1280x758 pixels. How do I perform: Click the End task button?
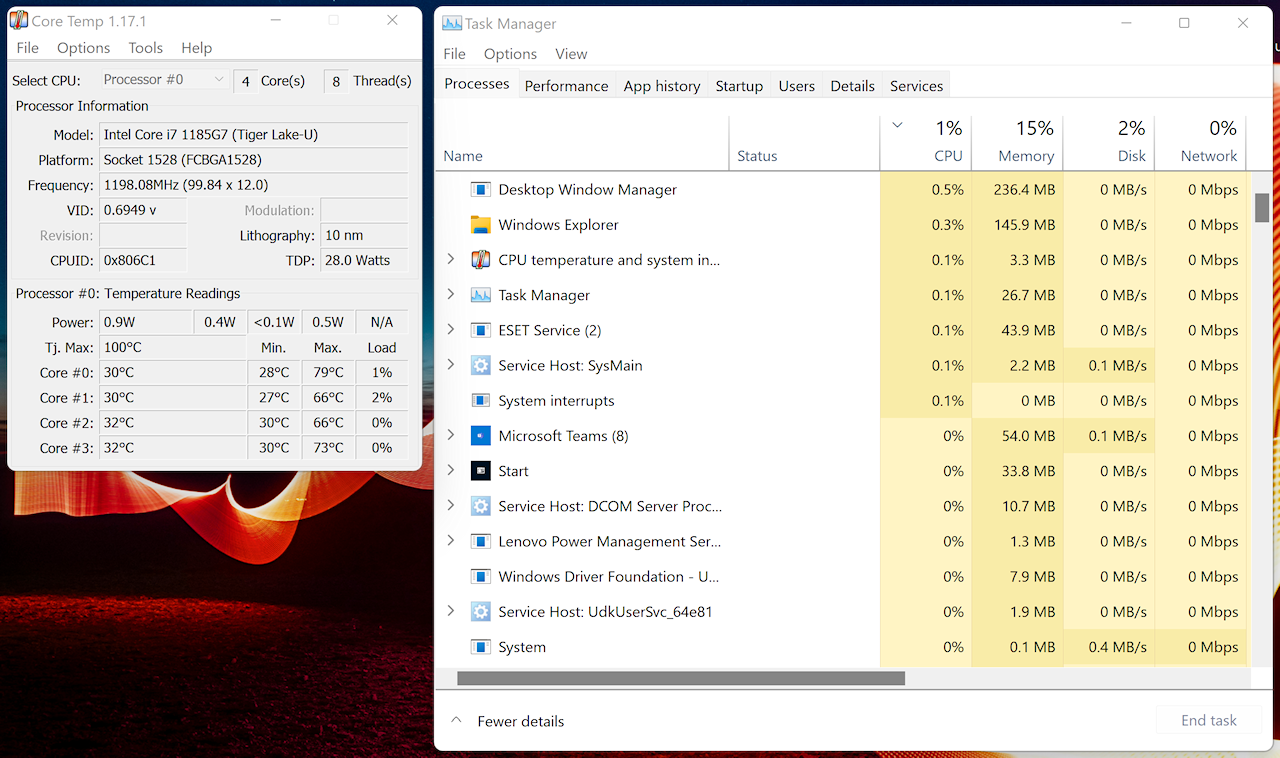point(1209,720)
